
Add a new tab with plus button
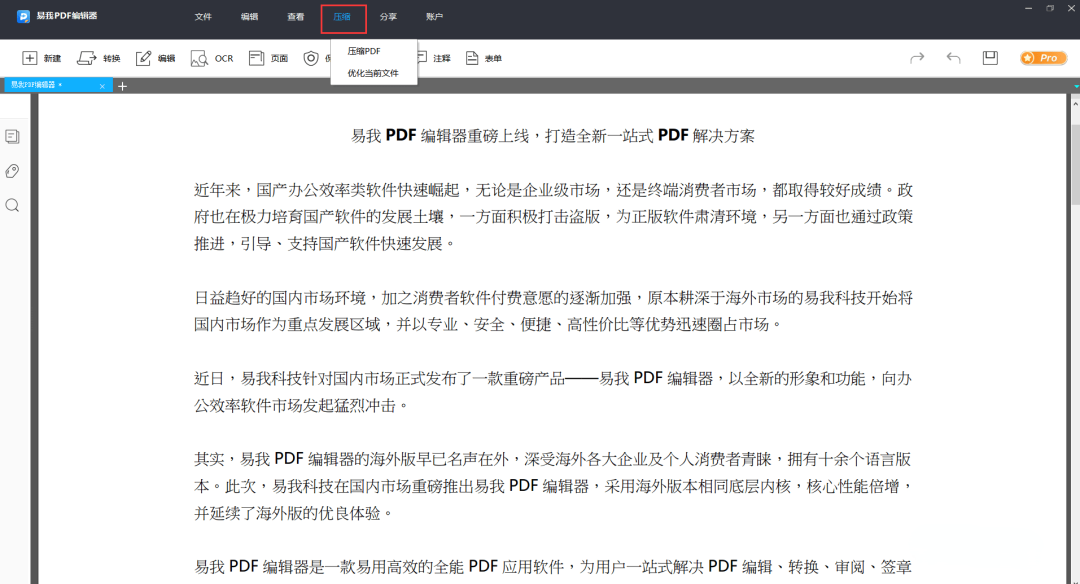pyautogui.click(x=123, y=86)
